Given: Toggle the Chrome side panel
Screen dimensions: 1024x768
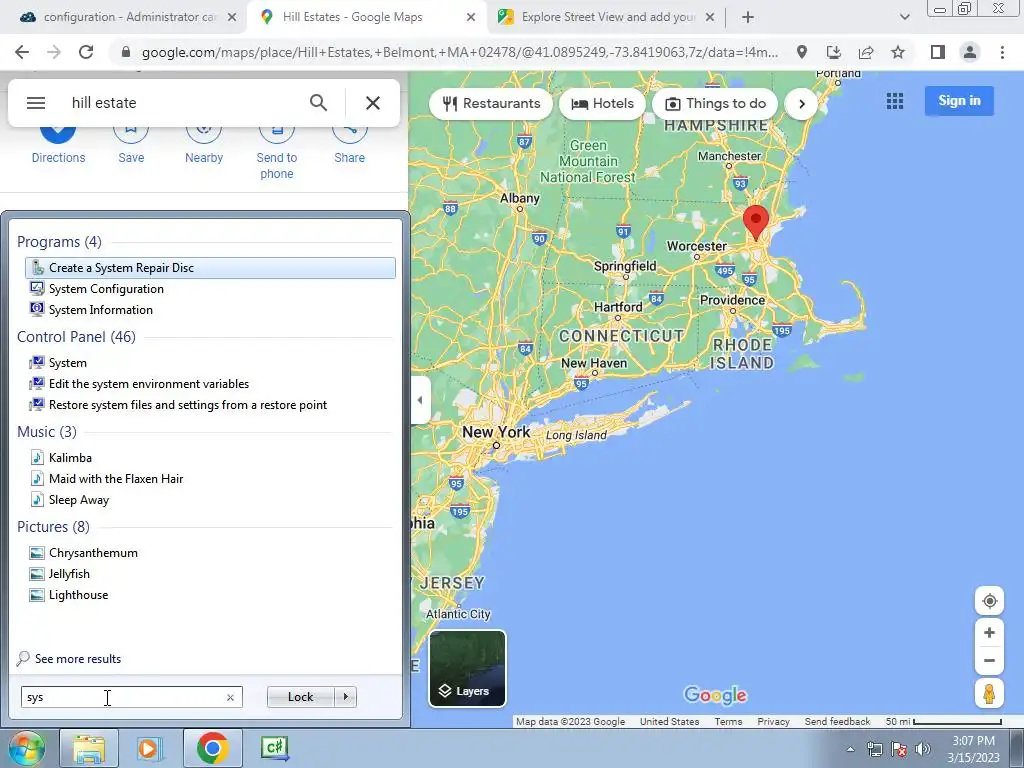Looking at the screenshot, I should (938, 52).
